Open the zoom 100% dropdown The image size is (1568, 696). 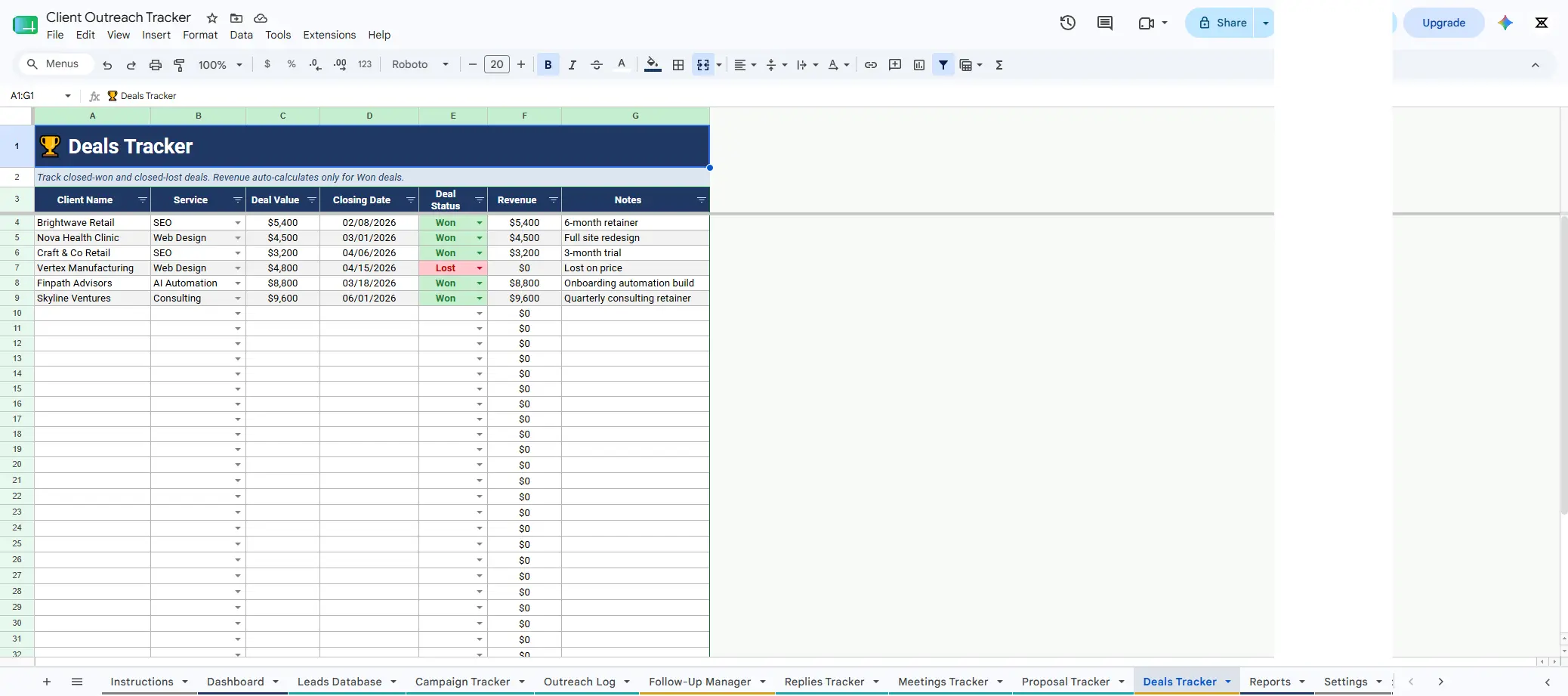[220, 65]
